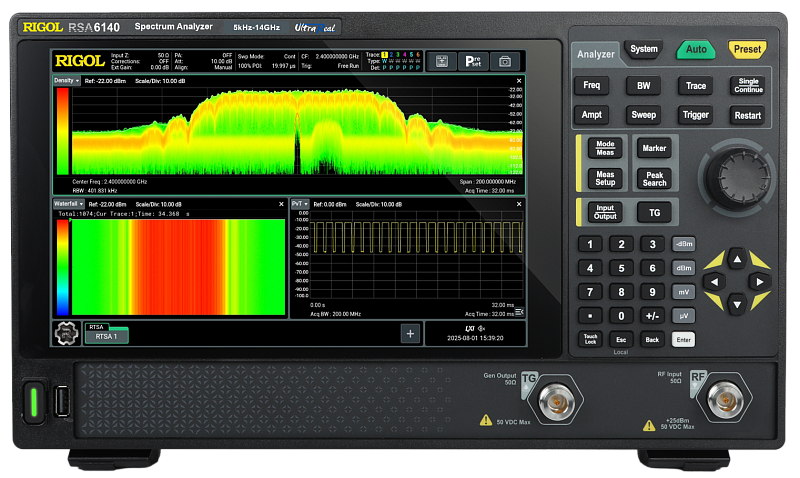Screen dimensions: 800x478
Task: Tap the Acq BW 200.00 MHz readout
Action: (335, 314)
